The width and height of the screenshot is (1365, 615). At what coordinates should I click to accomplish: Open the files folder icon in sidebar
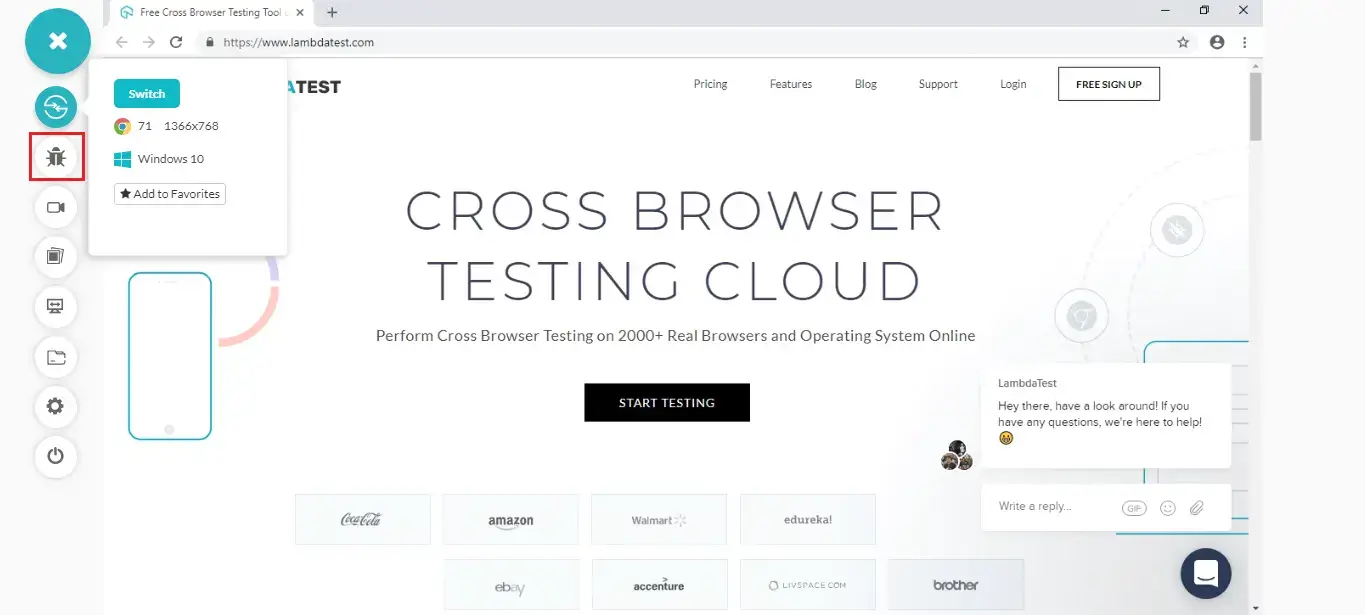pyautogui.click(x=56, y=357)
